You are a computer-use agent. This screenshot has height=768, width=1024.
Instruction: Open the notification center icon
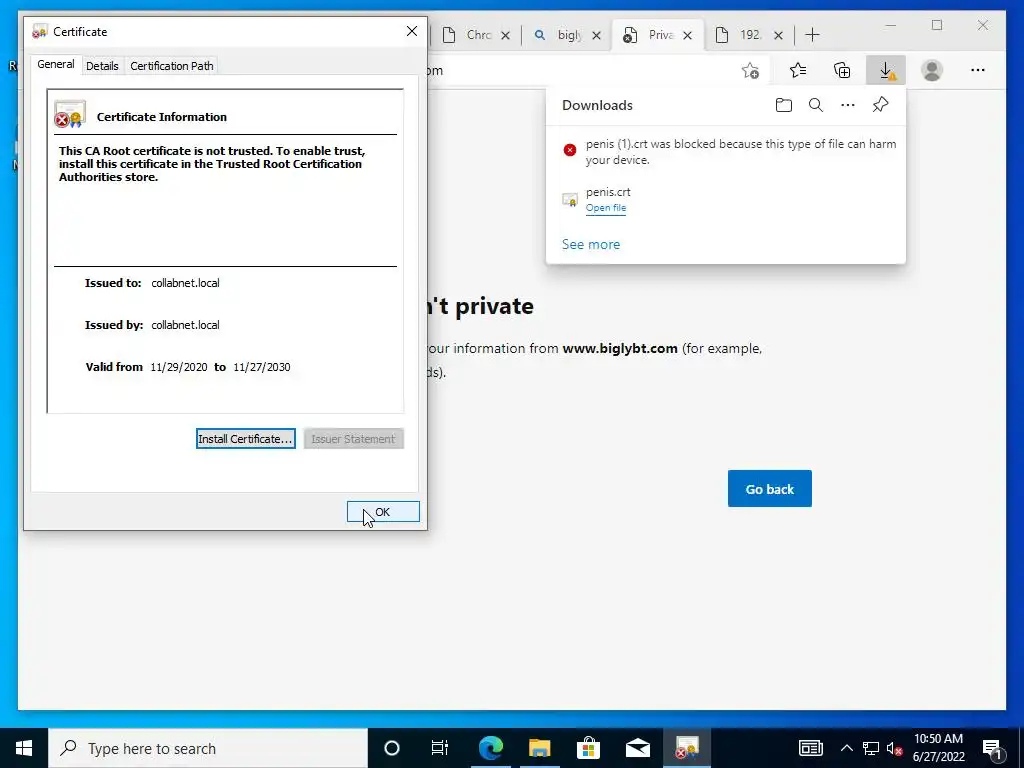click(992, 748)
